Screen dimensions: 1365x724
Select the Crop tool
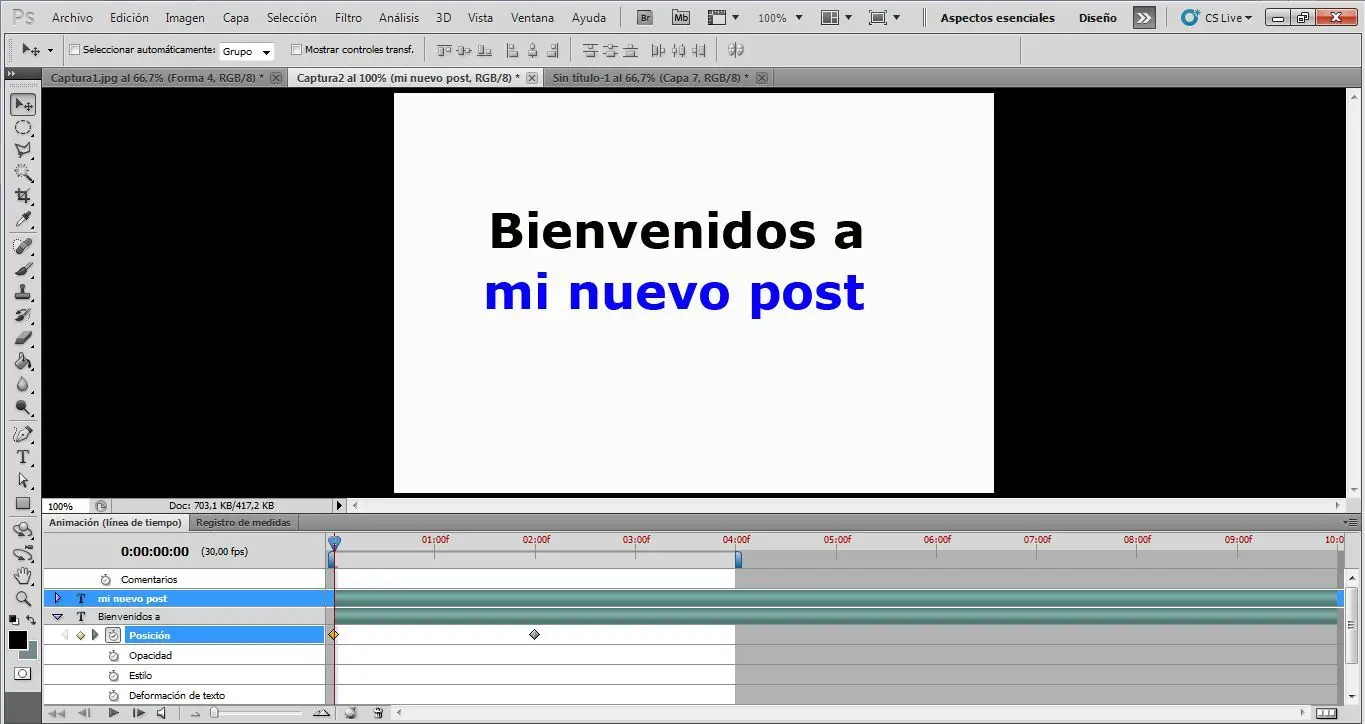point(23,197)
